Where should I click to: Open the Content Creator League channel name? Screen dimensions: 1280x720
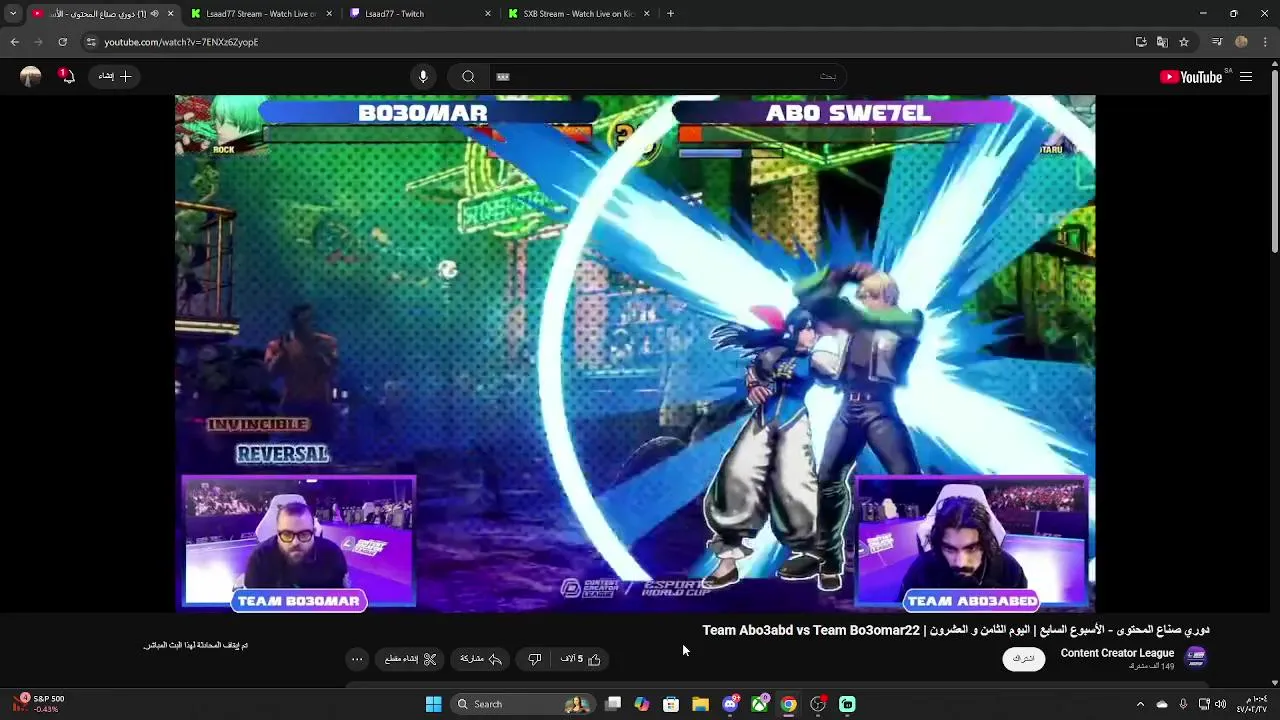1117,653
